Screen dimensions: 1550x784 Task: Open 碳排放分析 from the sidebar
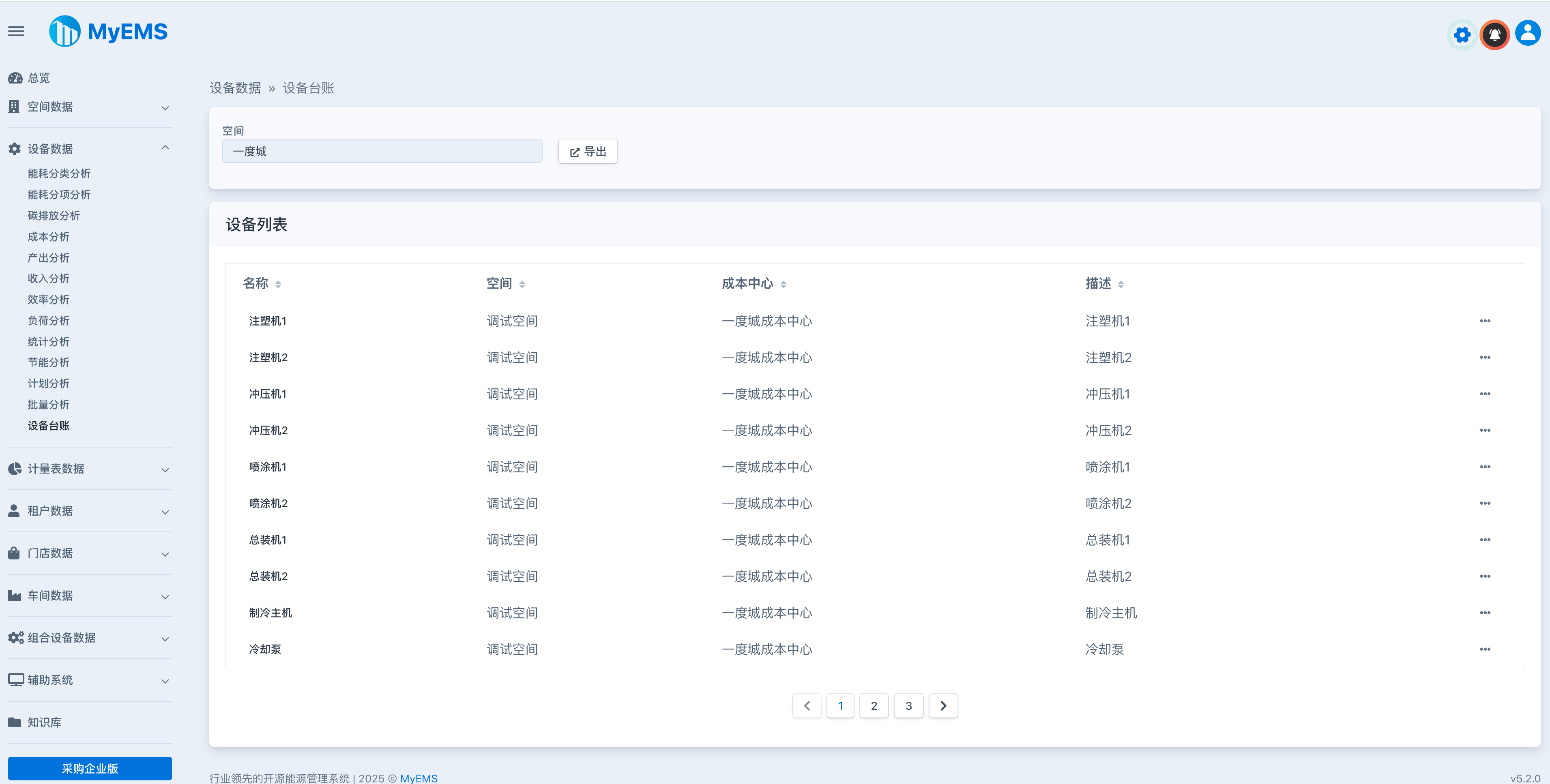[54, 215]
